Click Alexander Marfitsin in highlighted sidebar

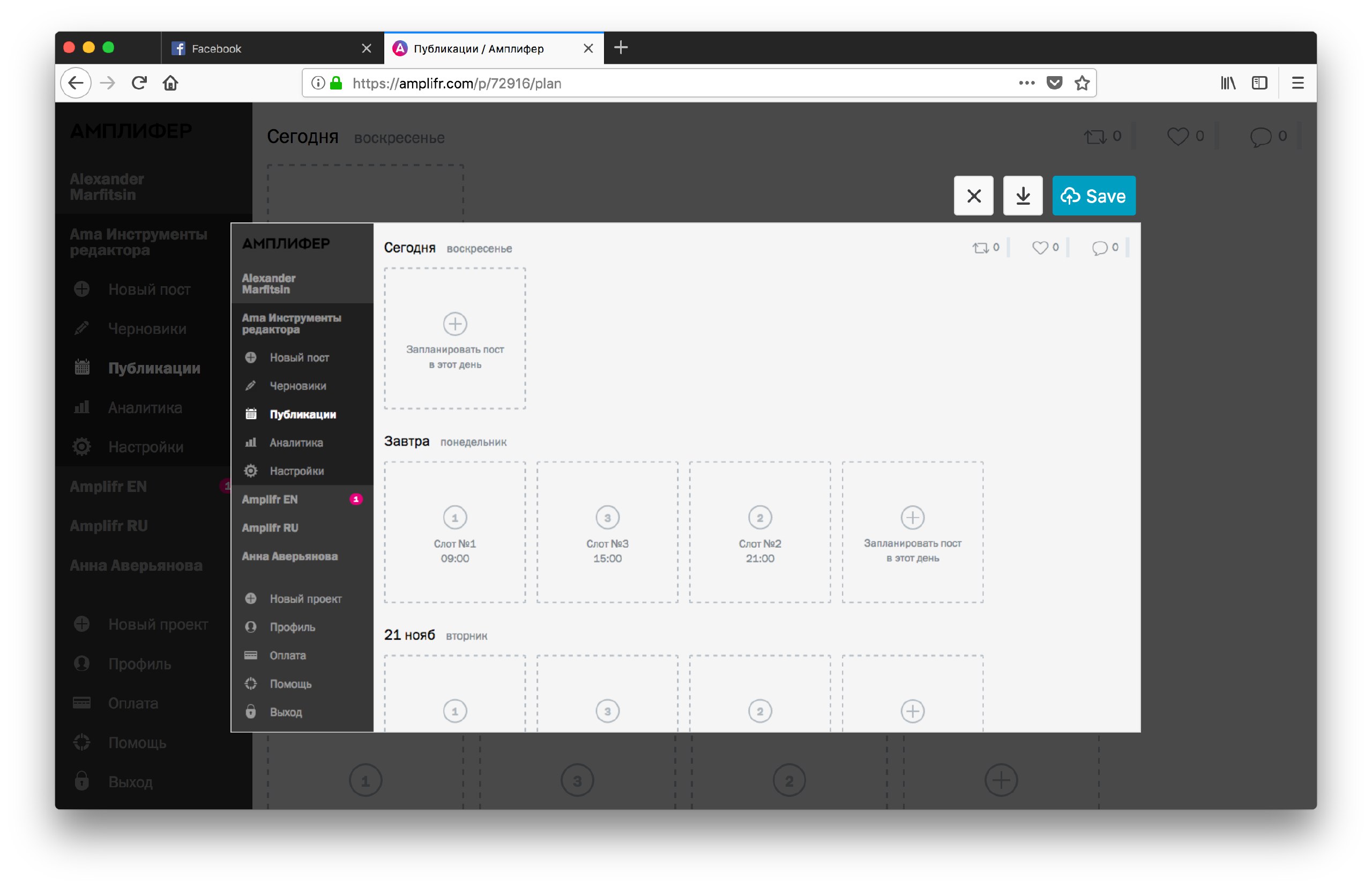point(269,283)
